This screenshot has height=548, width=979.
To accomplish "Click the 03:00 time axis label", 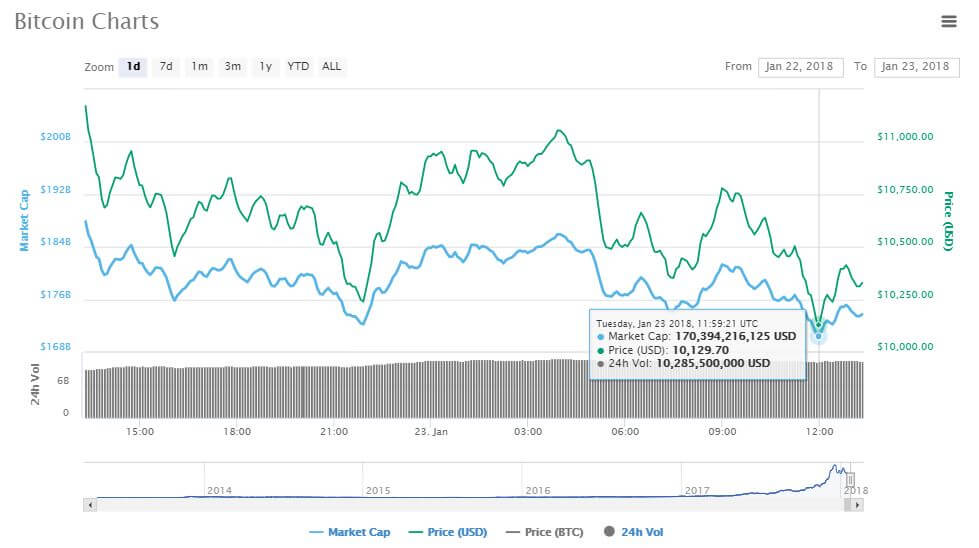I will 528,432.
